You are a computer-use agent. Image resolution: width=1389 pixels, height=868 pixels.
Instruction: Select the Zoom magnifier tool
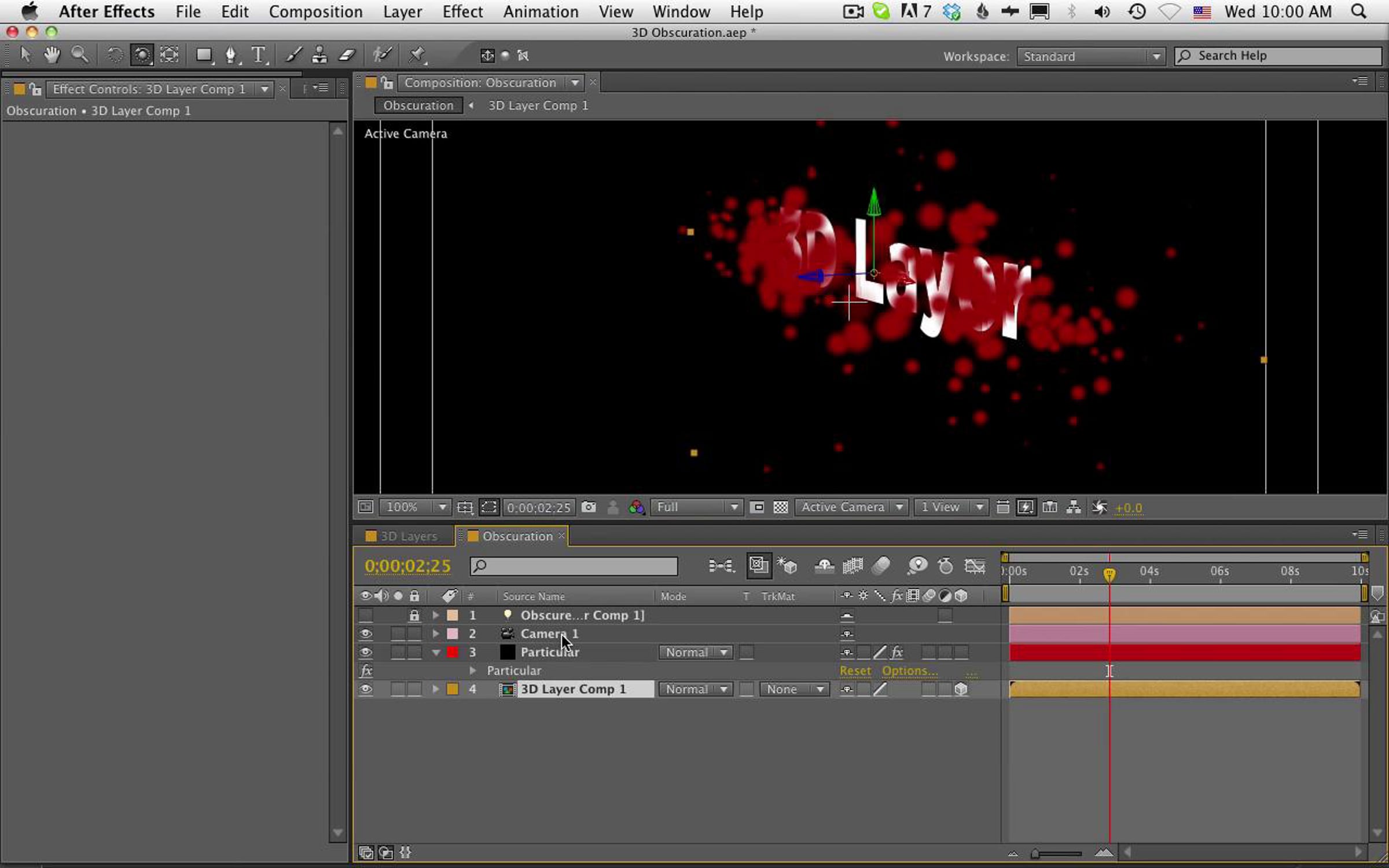tap(80, 55)
